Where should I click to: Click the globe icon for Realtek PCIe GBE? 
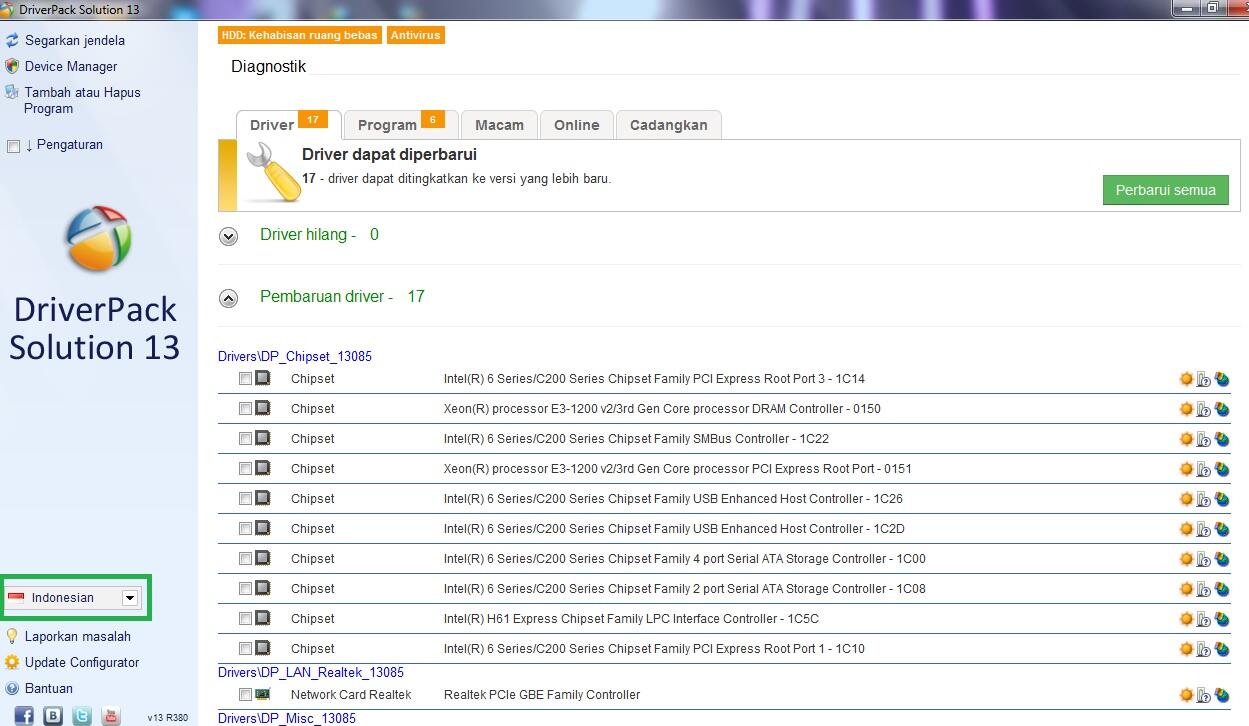click(1221, 696)
